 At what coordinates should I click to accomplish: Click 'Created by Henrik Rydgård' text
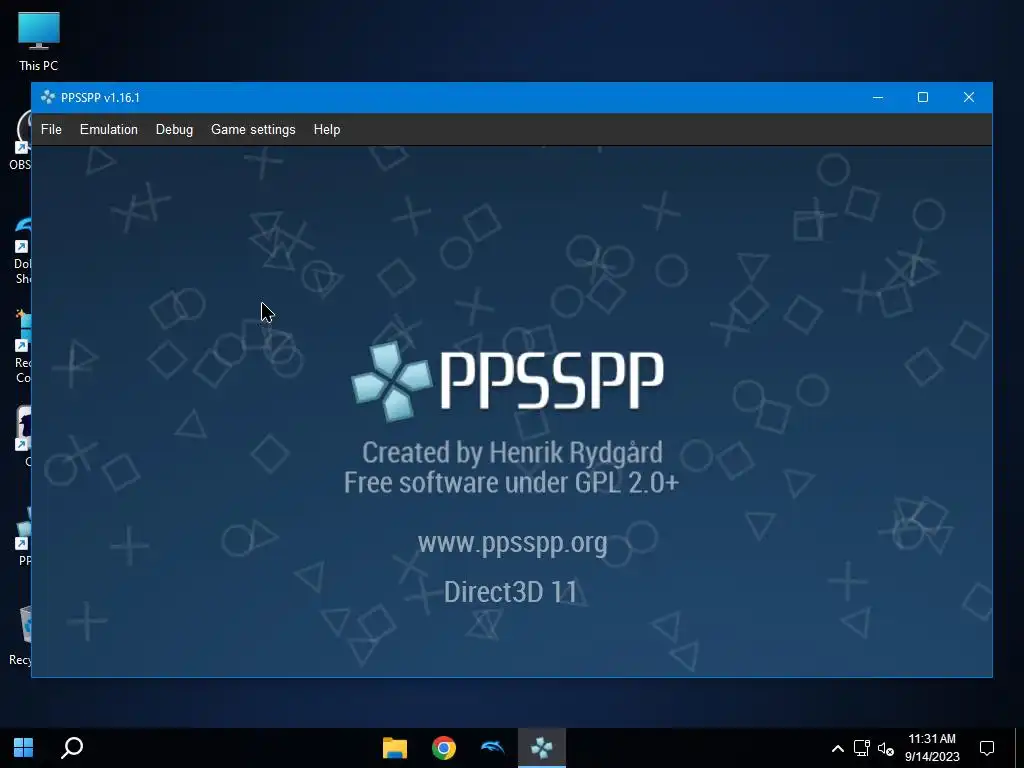tap(512, 452)
